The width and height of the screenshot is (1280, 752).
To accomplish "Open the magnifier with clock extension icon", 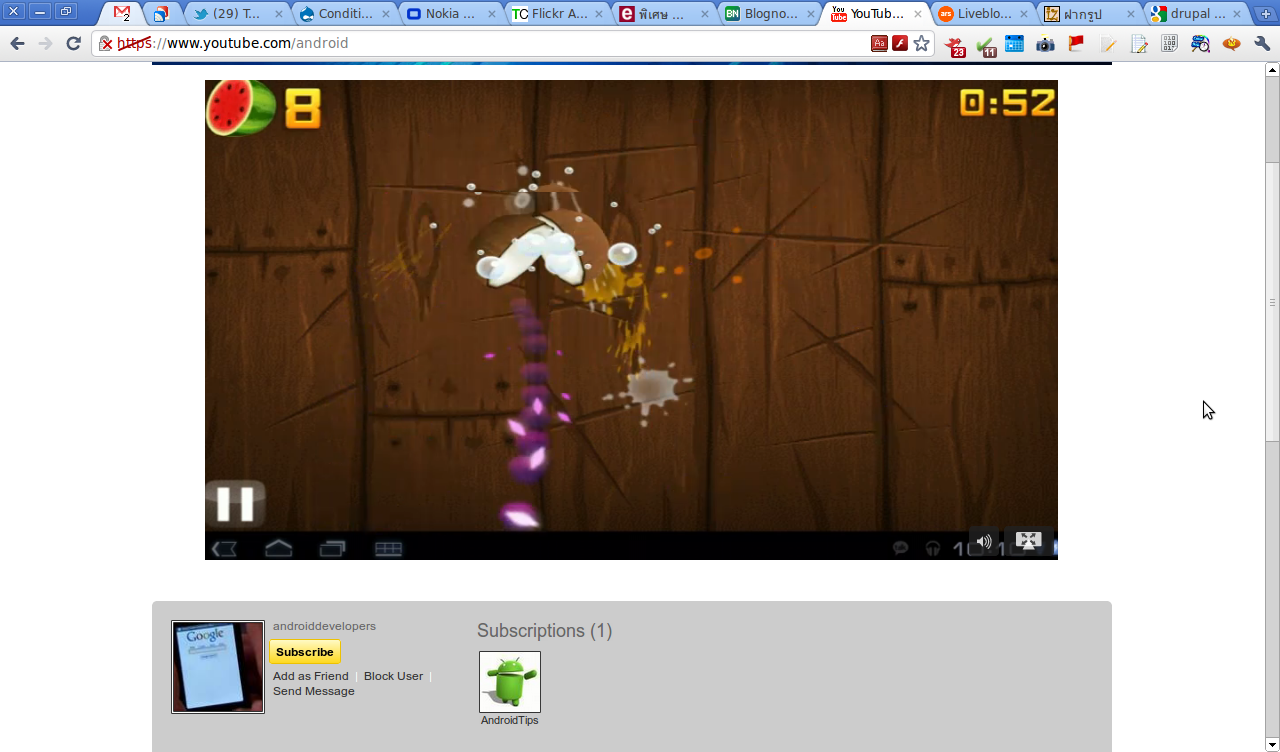I will [x=1200, y=44].
